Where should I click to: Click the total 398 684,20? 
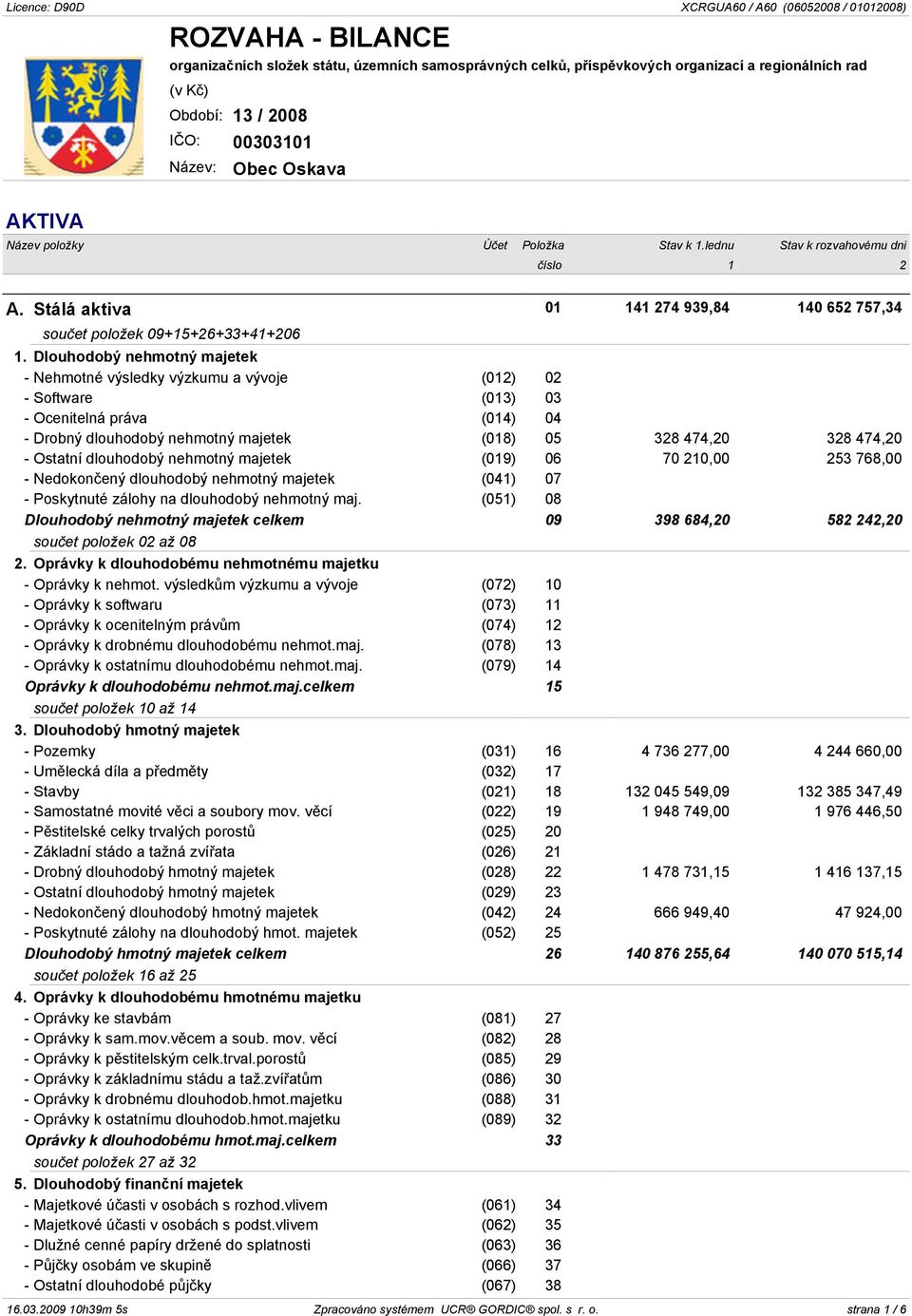tap(692, 521)
